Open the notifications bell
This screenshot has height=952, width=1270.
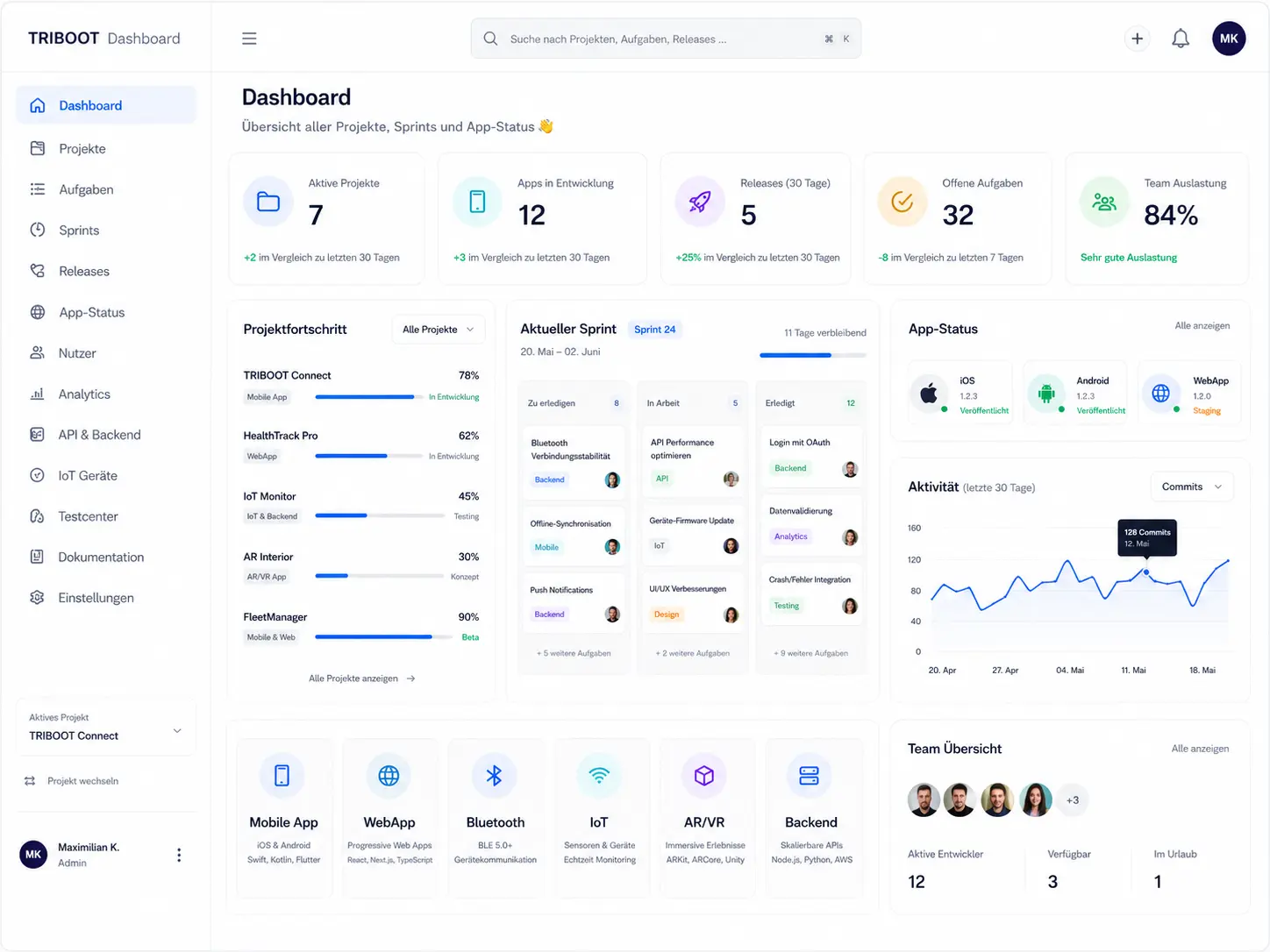1181,39
